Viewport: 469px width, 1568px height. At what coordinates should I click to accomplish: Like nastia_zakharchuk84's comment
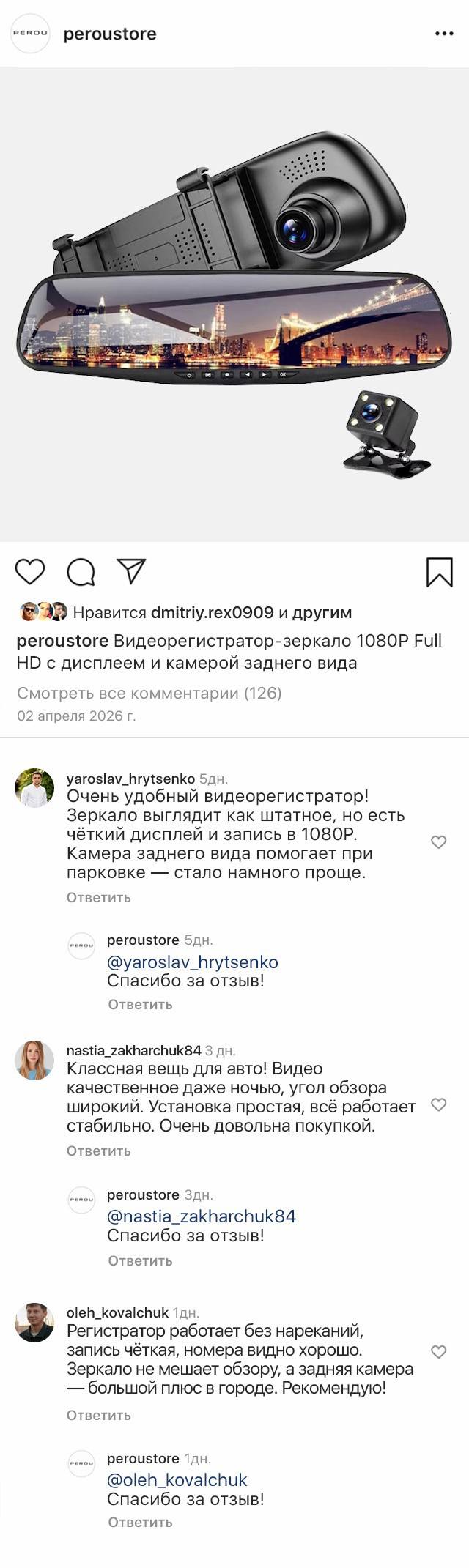point(438,1104)
